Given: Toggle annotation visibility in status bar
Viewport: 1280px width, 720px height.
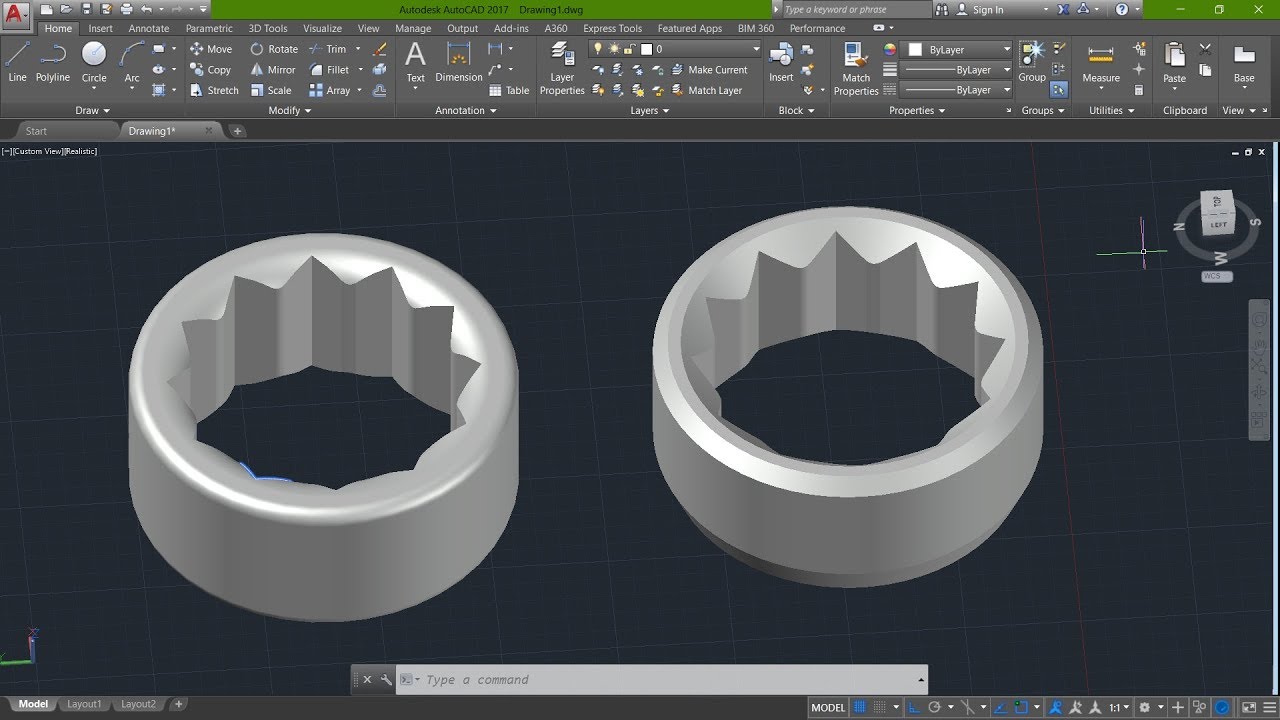Looking at the screenshot, I should [1056, 707].
